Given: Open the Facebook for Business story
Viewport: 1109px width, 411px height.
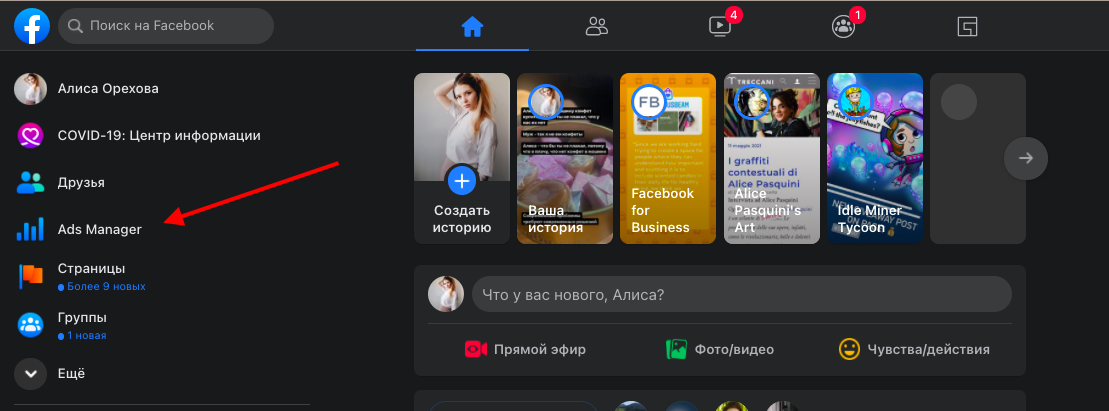Looking at the screenshot, I should [668, 158].
